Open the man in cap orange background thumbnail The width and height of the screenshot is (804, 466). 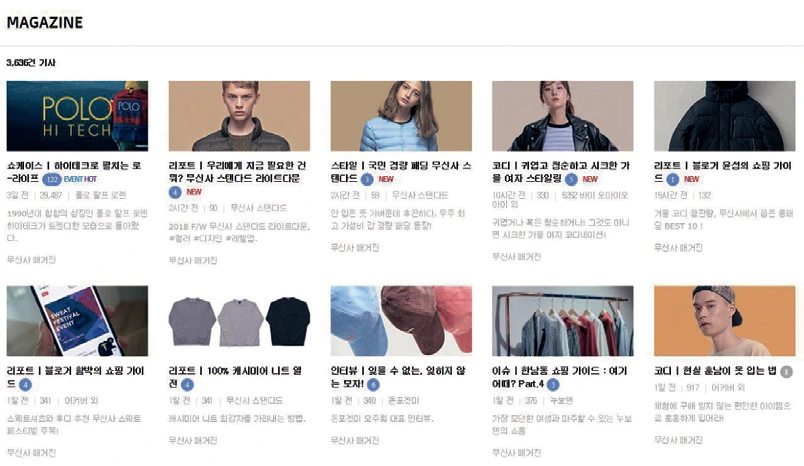725,321
